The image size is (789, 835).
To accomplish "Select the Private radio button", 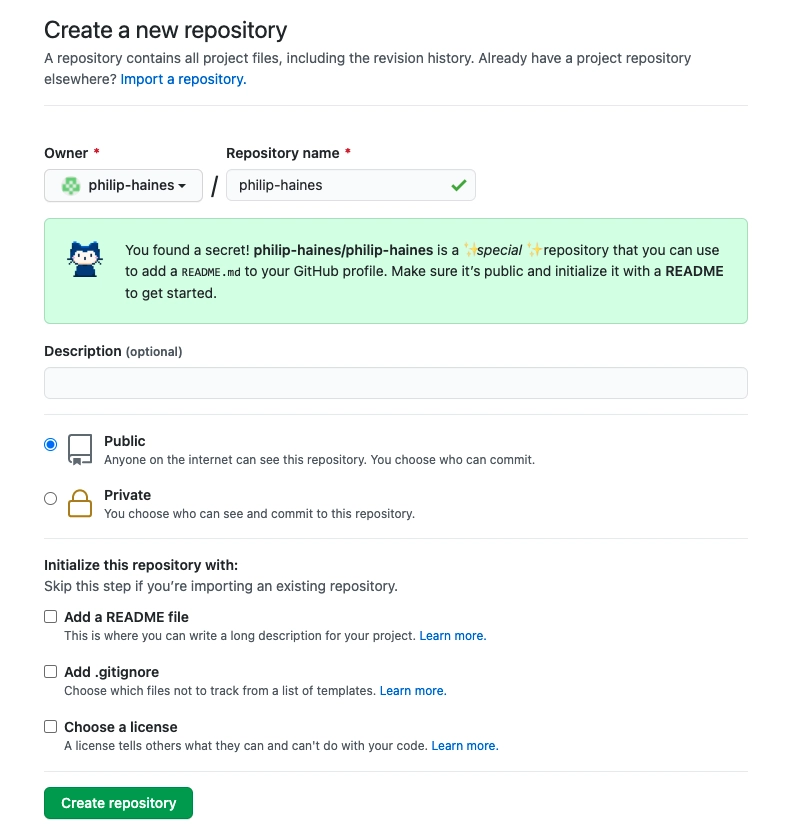I will 51,498.
